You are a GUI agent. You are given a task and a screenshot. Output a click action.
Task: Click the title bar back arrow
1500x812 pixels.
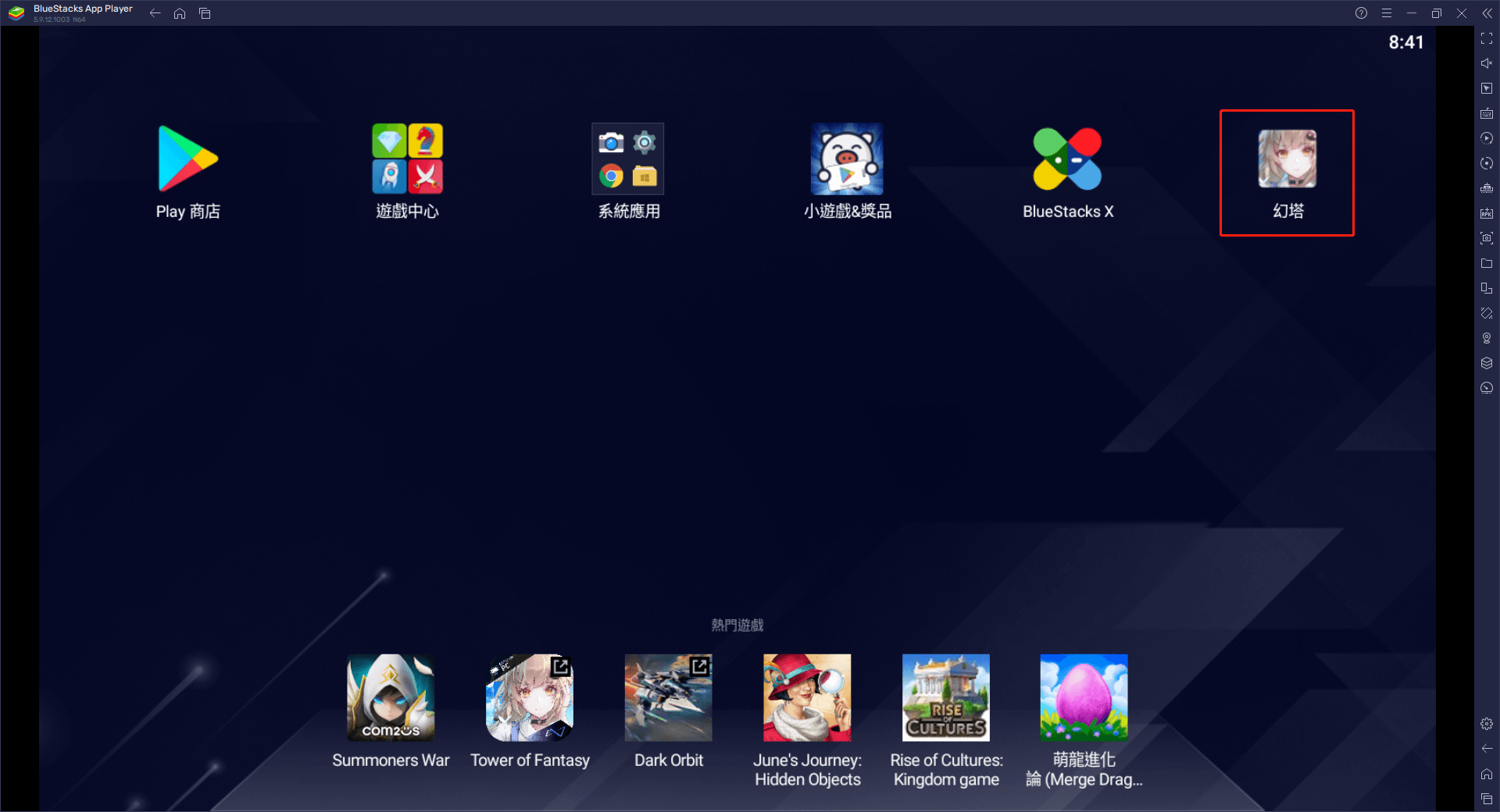155,13
